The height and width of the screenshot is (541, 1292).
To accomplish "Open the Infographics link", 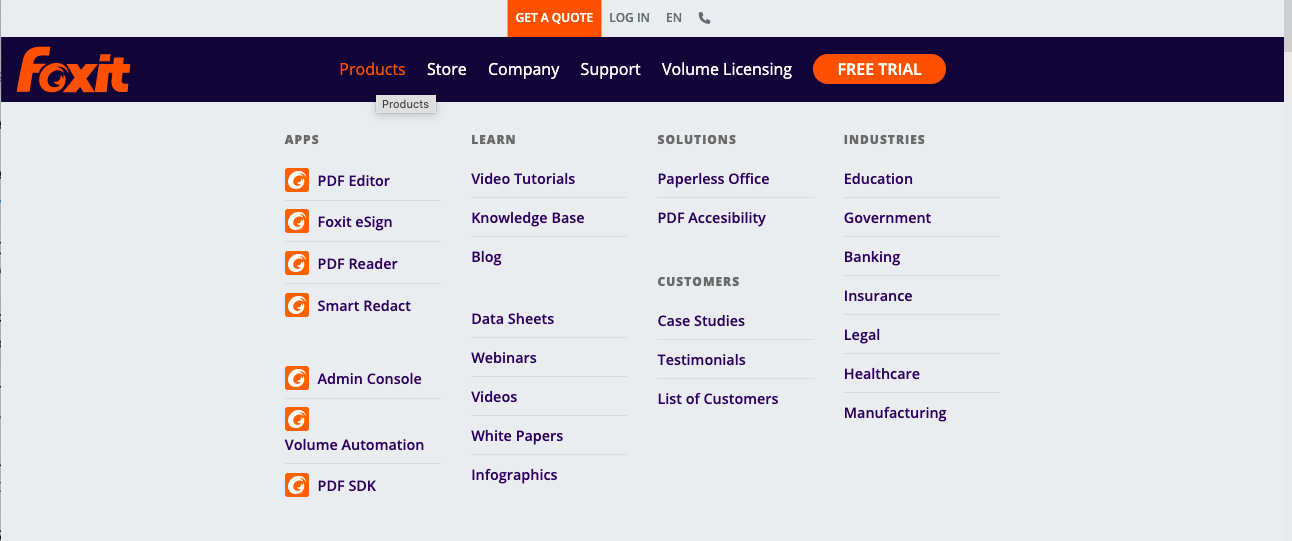I will (x=514, y=475).
